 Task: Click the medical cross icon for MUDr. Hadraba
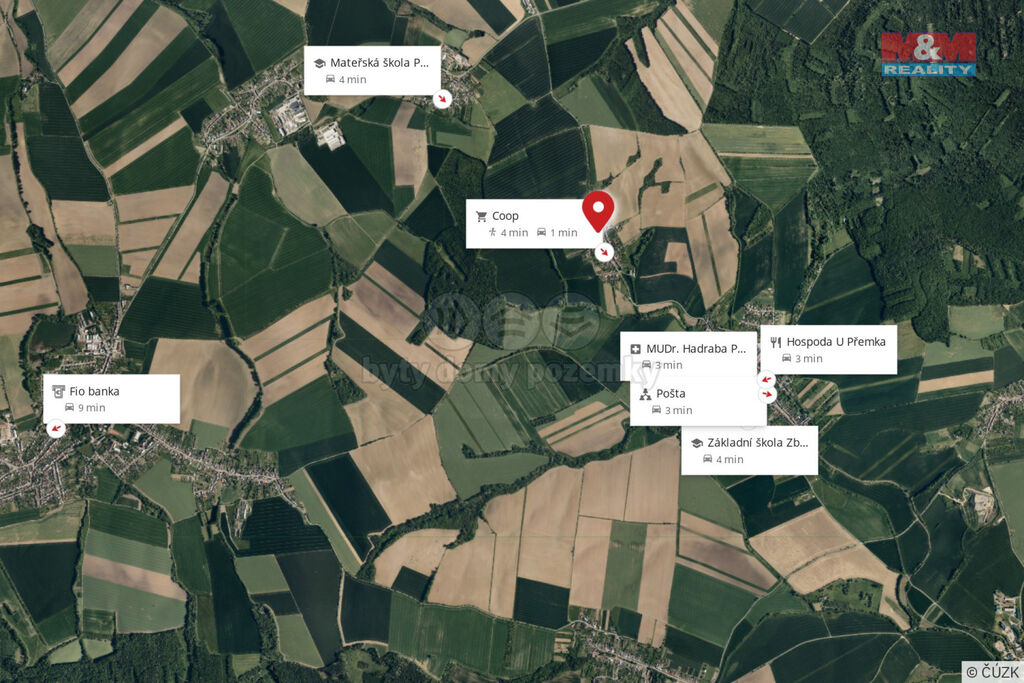[x=635, y=349]
